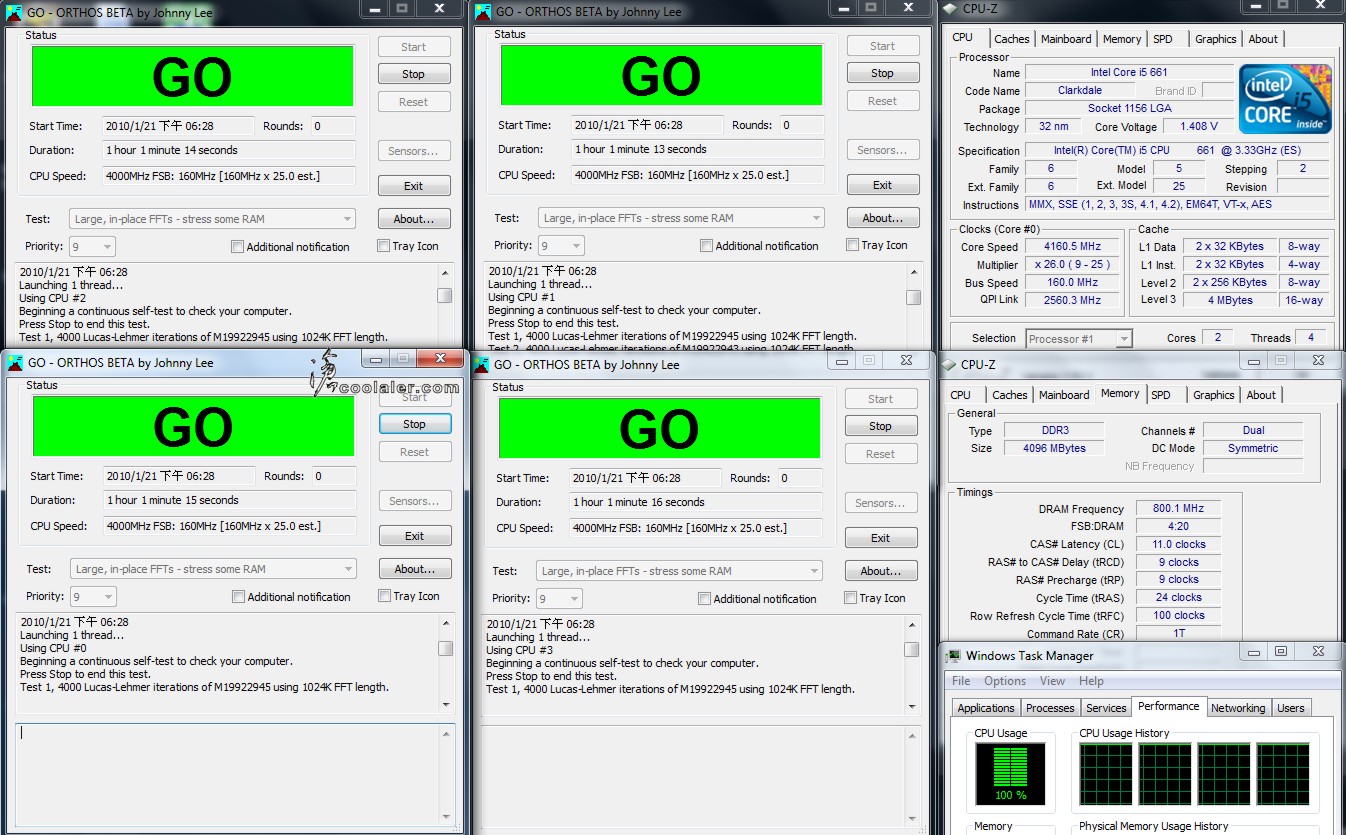Screen dimensions: 1346x835
Task: Open the Test combo box in the CPU #0 ORTHOS window
Action: tap(213, 569)
